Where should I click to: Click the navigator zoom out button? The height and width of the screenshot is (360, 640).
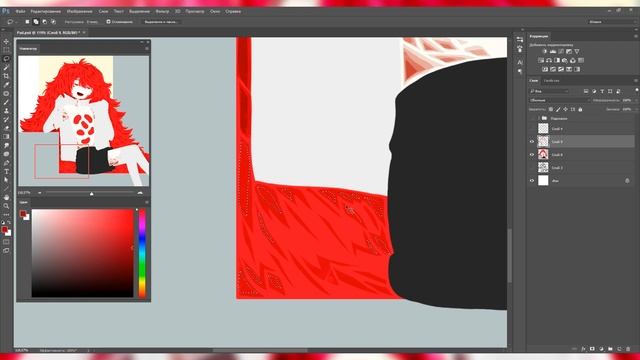click(x=40, y=193)
